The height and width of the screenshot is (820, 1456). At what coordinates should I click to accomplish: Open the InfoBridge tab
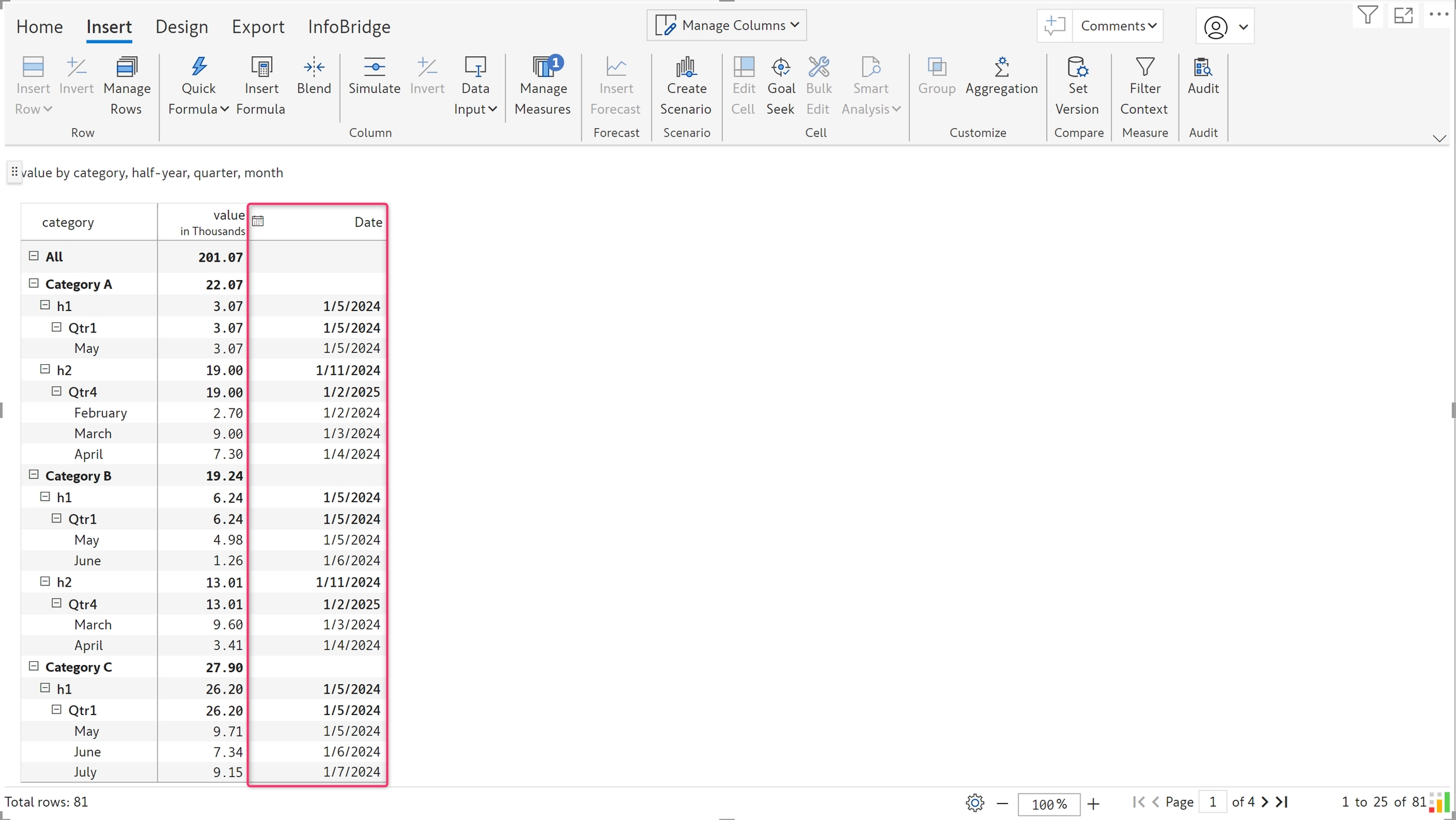(x=349, y=27)
